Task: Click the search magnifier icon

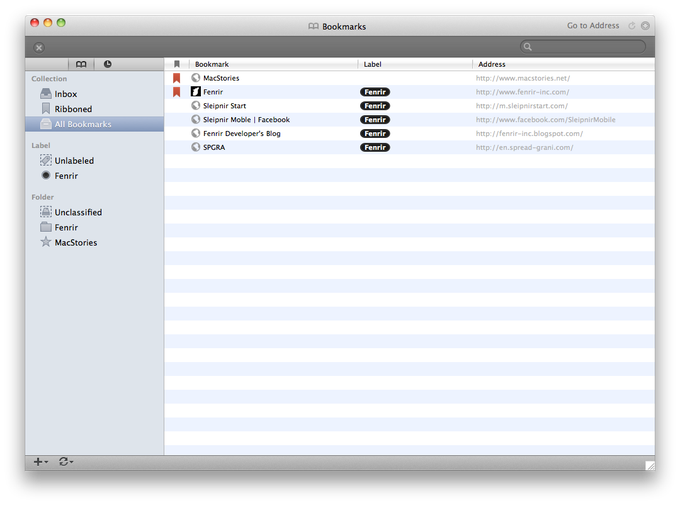Action: tap(528, 46)
